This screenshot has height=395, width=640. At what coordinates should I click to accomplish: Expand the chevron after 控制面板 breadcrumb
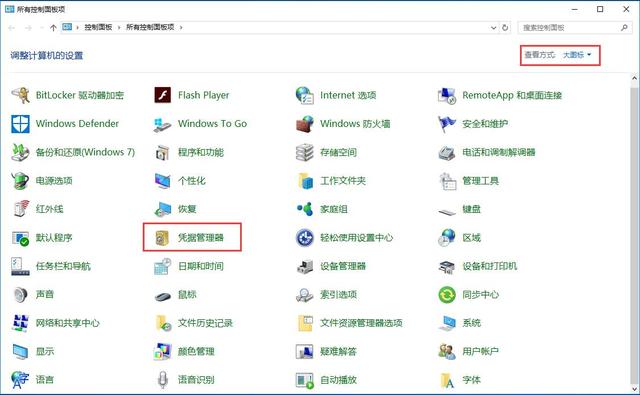pos(119,27)
